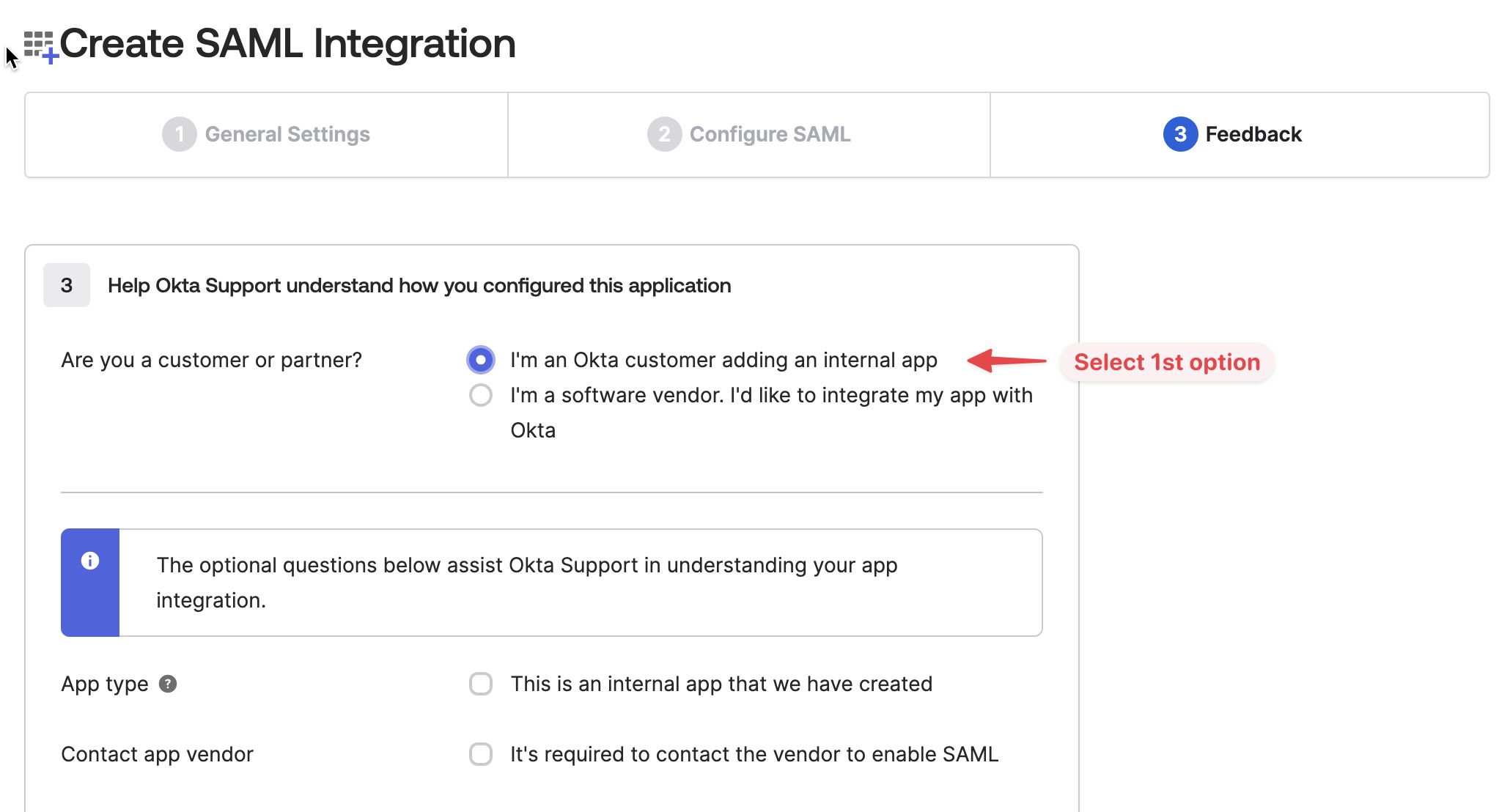Click "I'm a software vendor" option label
Screen dimensions: 1510x812
[771, 413]
